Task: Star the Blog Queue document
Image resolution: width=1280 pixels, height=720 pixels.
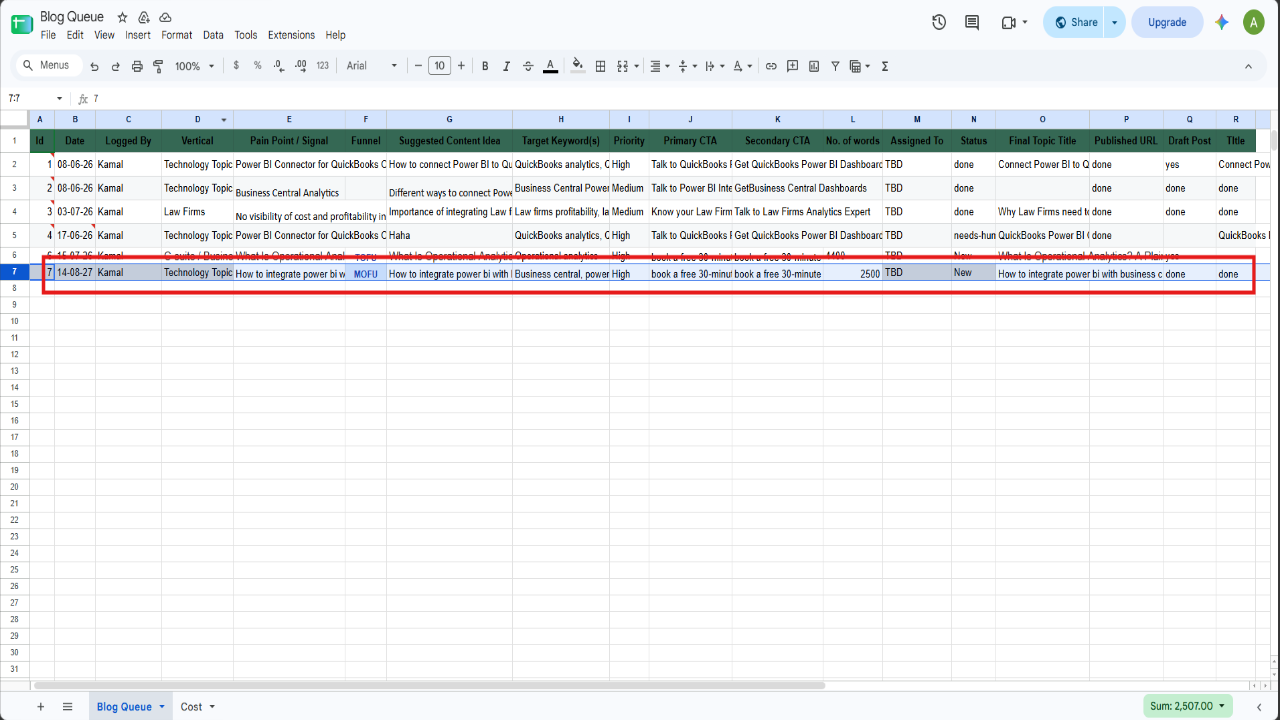Action: 122,18
